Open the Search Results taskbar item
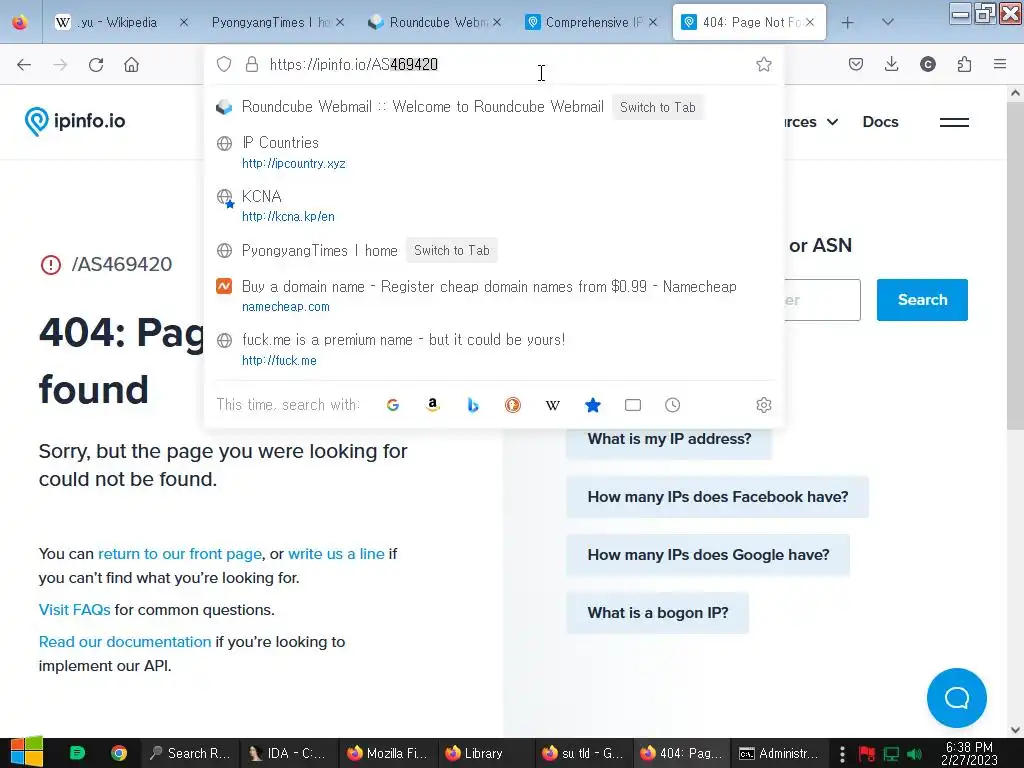Viewport: 1024px width, 768px height. point(189,753)
